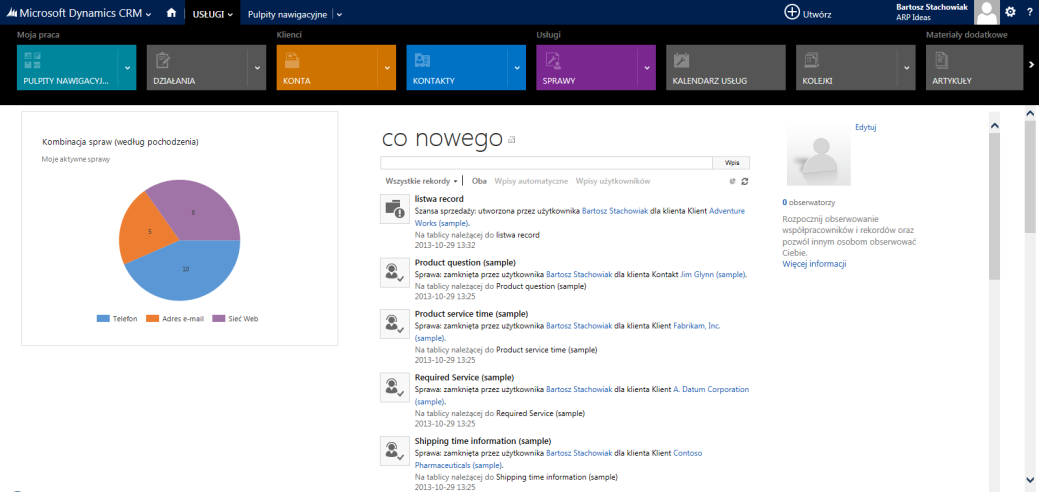Click the pop-out icon next to co nowego

click(x=511, y=139)
